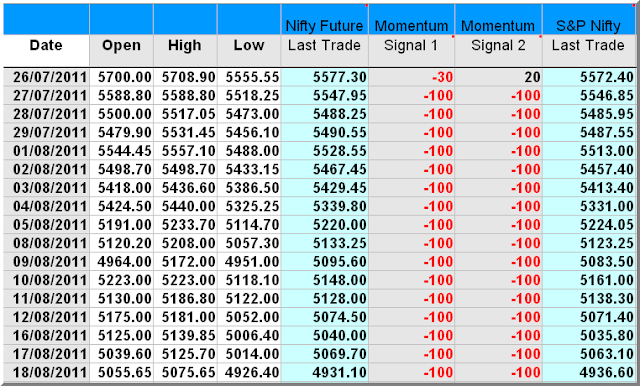This screenshot has height=386, width=640.
Task: Select the S&P Nifty Last Trade header
Action: 589,35
